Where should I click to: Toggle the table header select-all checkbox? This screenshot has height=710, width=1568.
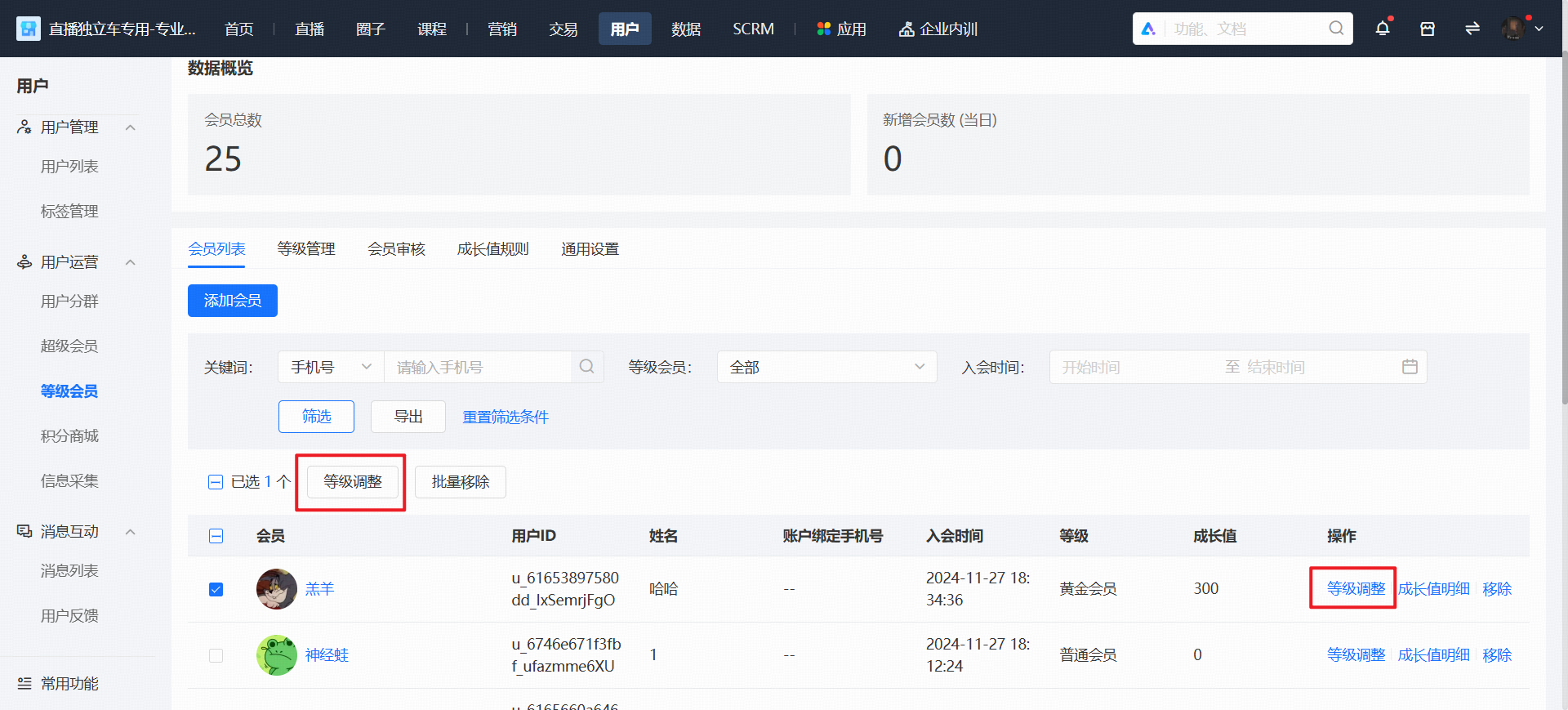tap(216, 536)
